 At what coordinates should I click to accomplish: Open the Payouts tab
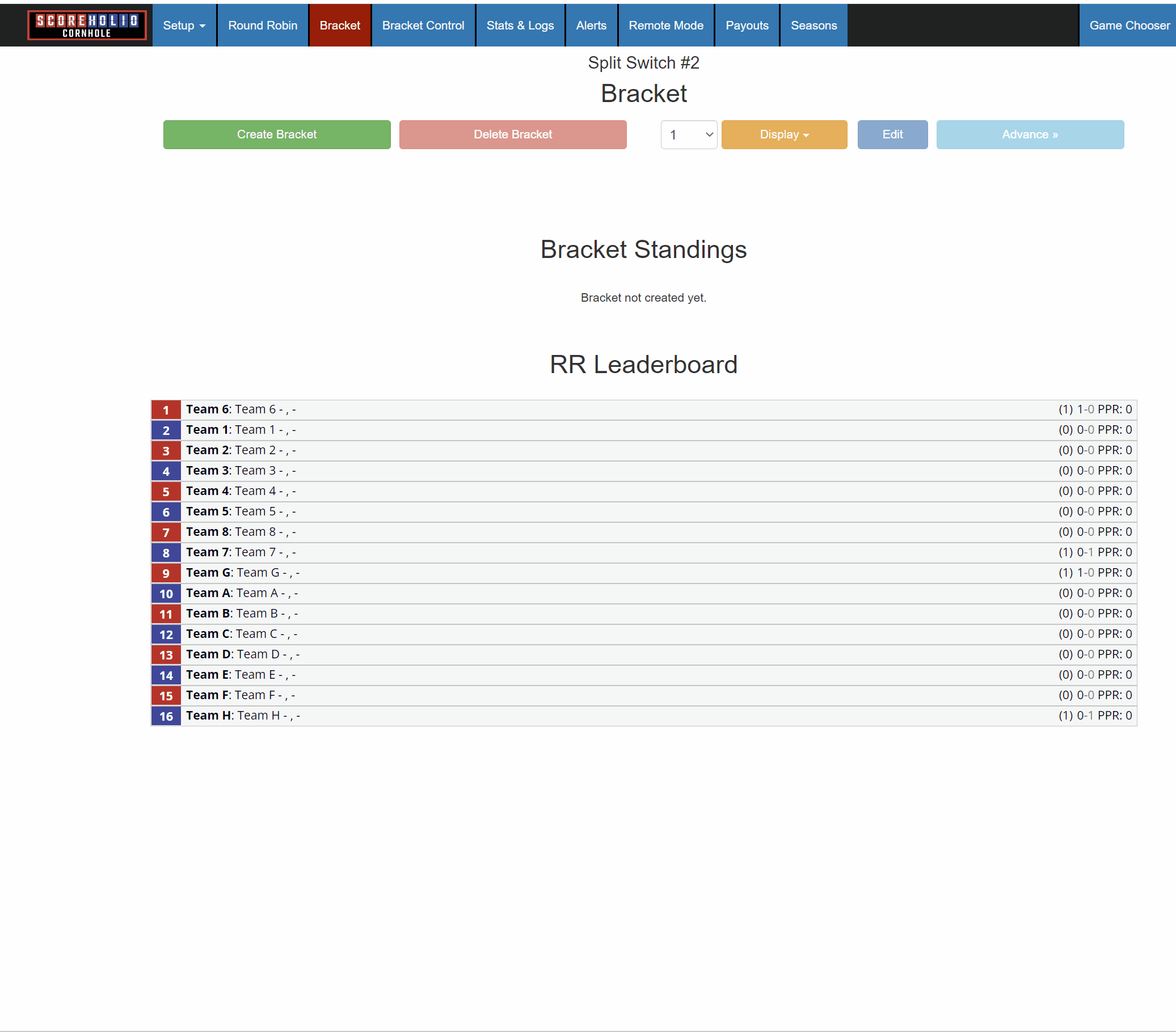coord(746,26)
